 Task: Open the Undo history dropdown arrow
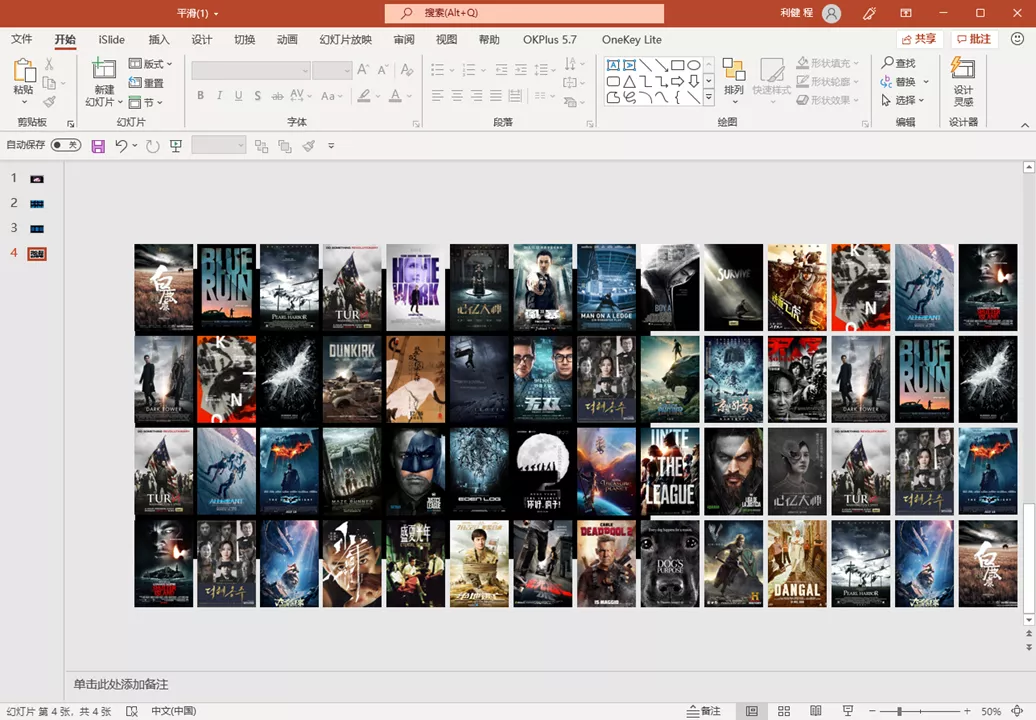[x=135, y=145]
